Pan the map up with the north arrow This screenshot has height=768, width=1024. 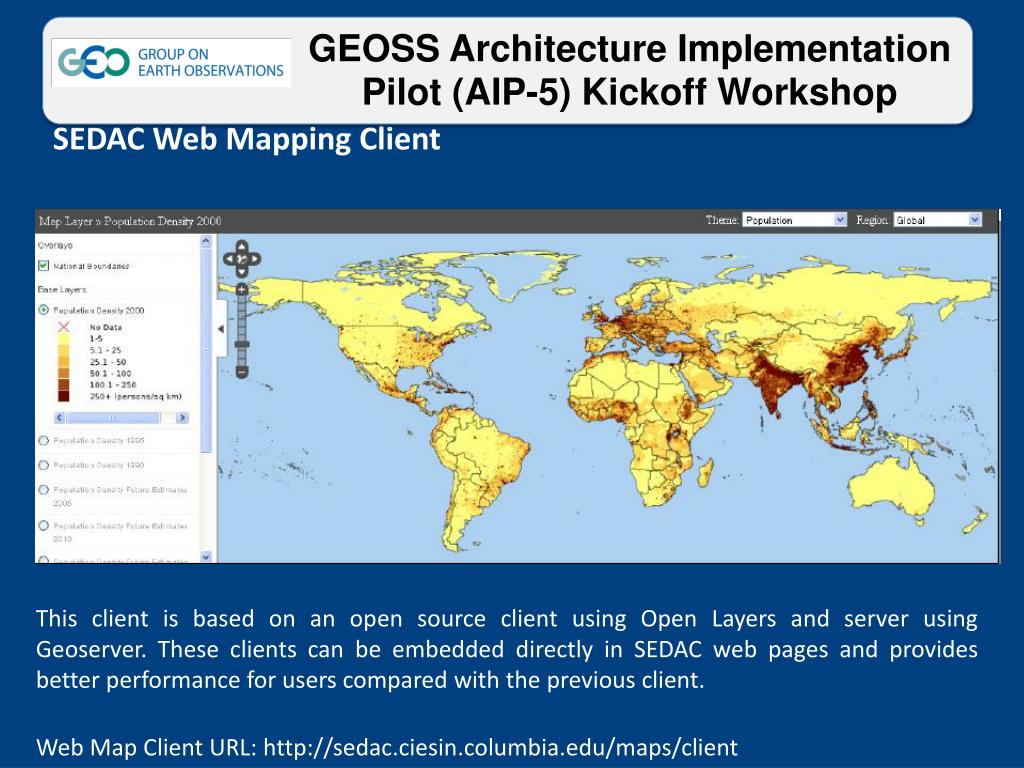242,246
